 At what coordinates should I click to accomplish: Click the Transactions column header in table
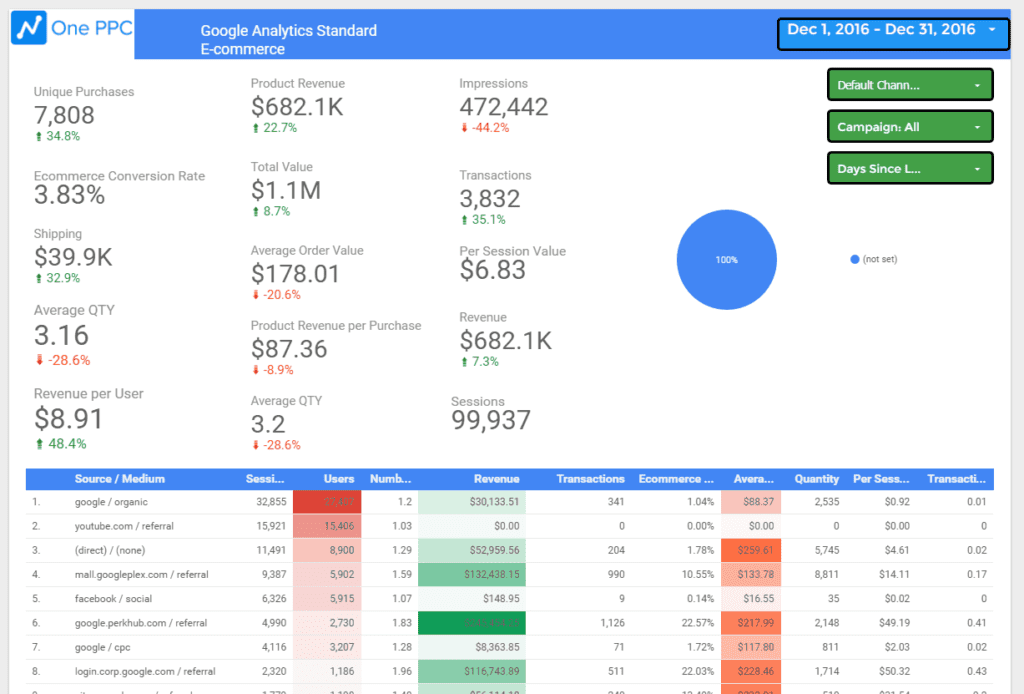pyautogui.click(x=590, y=479)
